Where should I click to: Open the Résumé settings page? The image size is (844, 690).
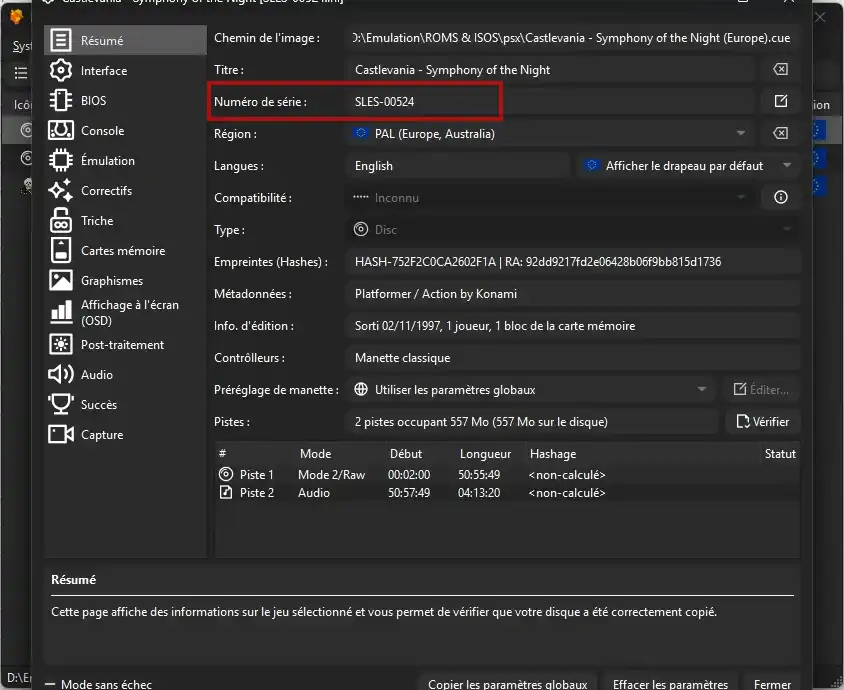[x=125, y=40]
